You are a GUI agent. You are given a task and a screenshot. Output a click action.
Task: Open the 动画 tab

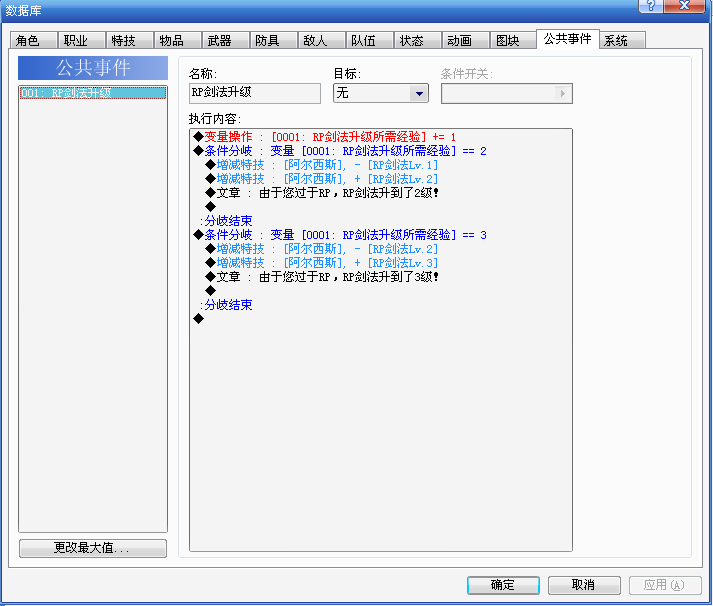tap(466, 40)
